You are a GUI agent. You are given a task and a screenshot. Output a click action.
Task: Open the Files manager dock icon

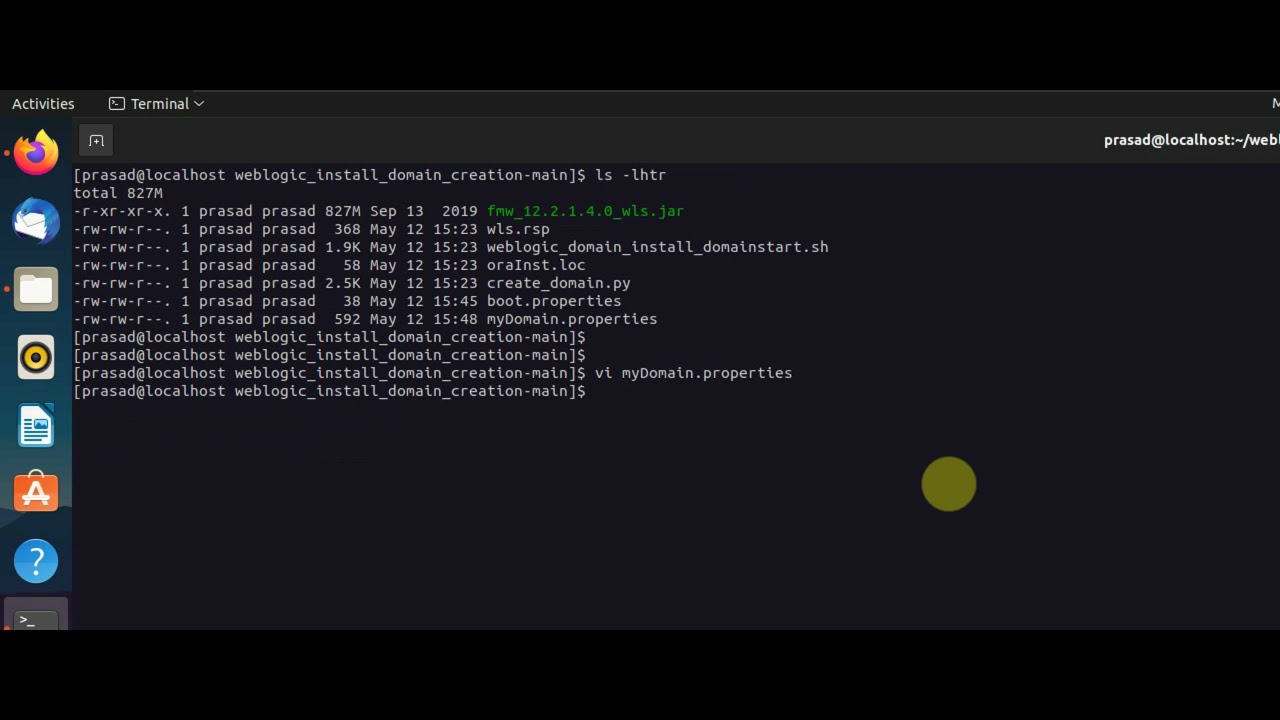[x=36, y=289]
